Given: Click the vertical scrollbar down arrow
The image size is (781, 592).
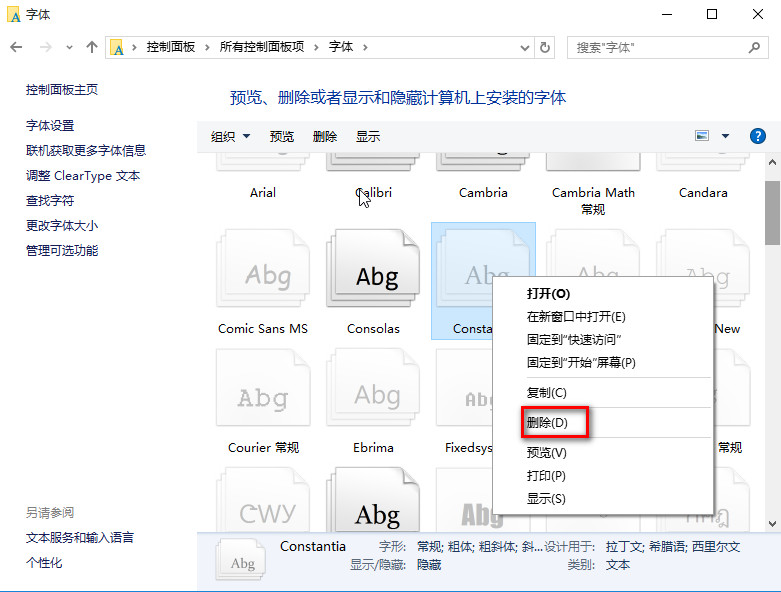Looking at the screenshot, I should coord(772,523).
